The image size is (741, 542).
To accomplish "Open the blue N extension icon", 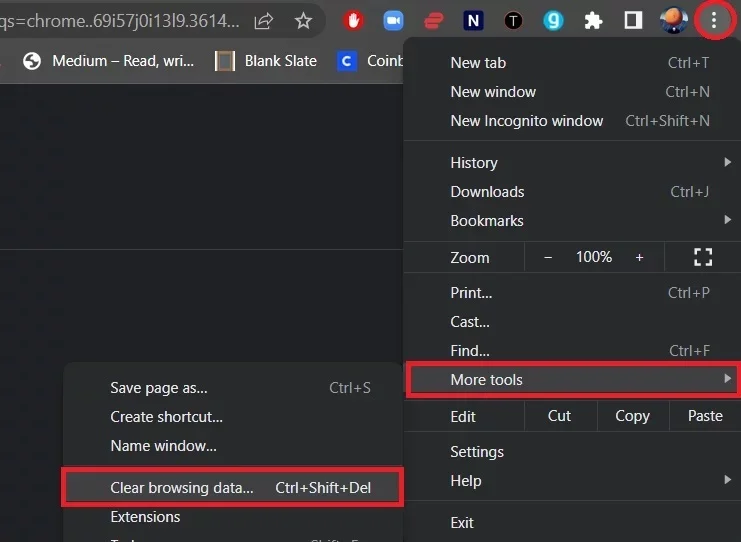I will point(473,21).
